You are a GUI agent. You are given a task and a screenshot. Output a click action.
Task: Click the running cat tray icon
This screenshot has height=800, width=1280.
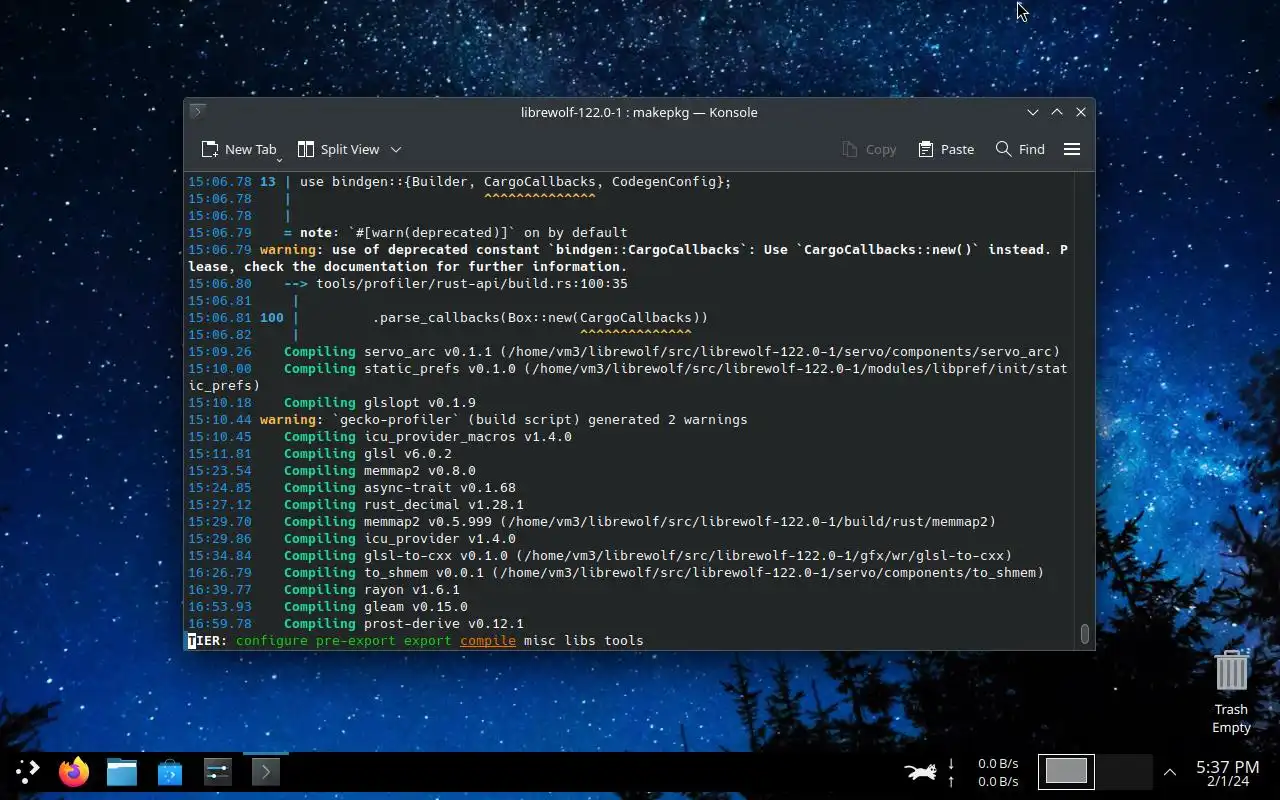point(920,772)
